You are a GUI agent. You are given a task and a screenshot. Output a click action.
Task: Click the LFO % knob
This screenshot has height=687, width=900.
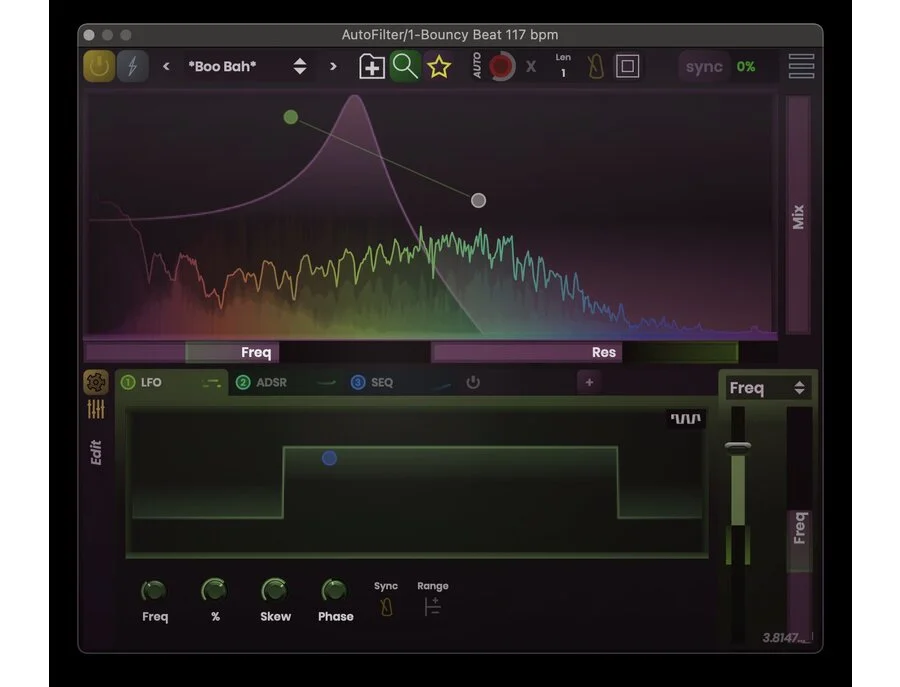click(x=214, y=590)
